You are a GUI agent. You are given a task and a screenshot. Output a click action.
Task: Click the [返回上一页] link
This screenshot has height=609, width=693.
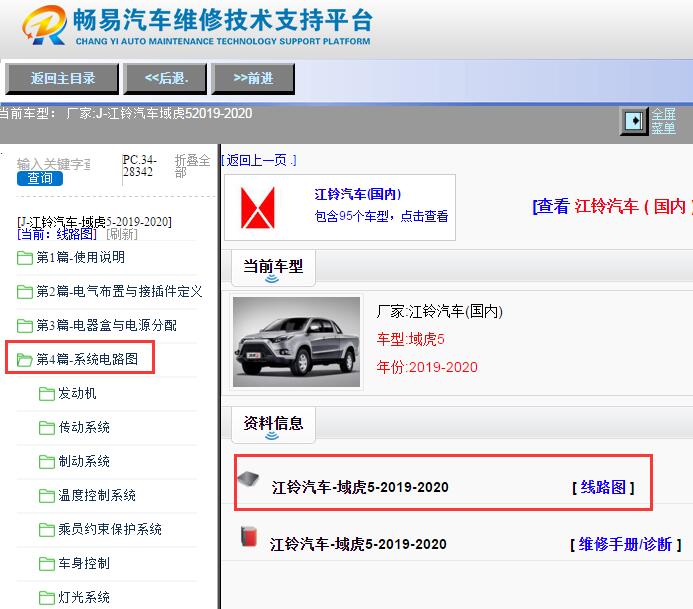(259, 160)
